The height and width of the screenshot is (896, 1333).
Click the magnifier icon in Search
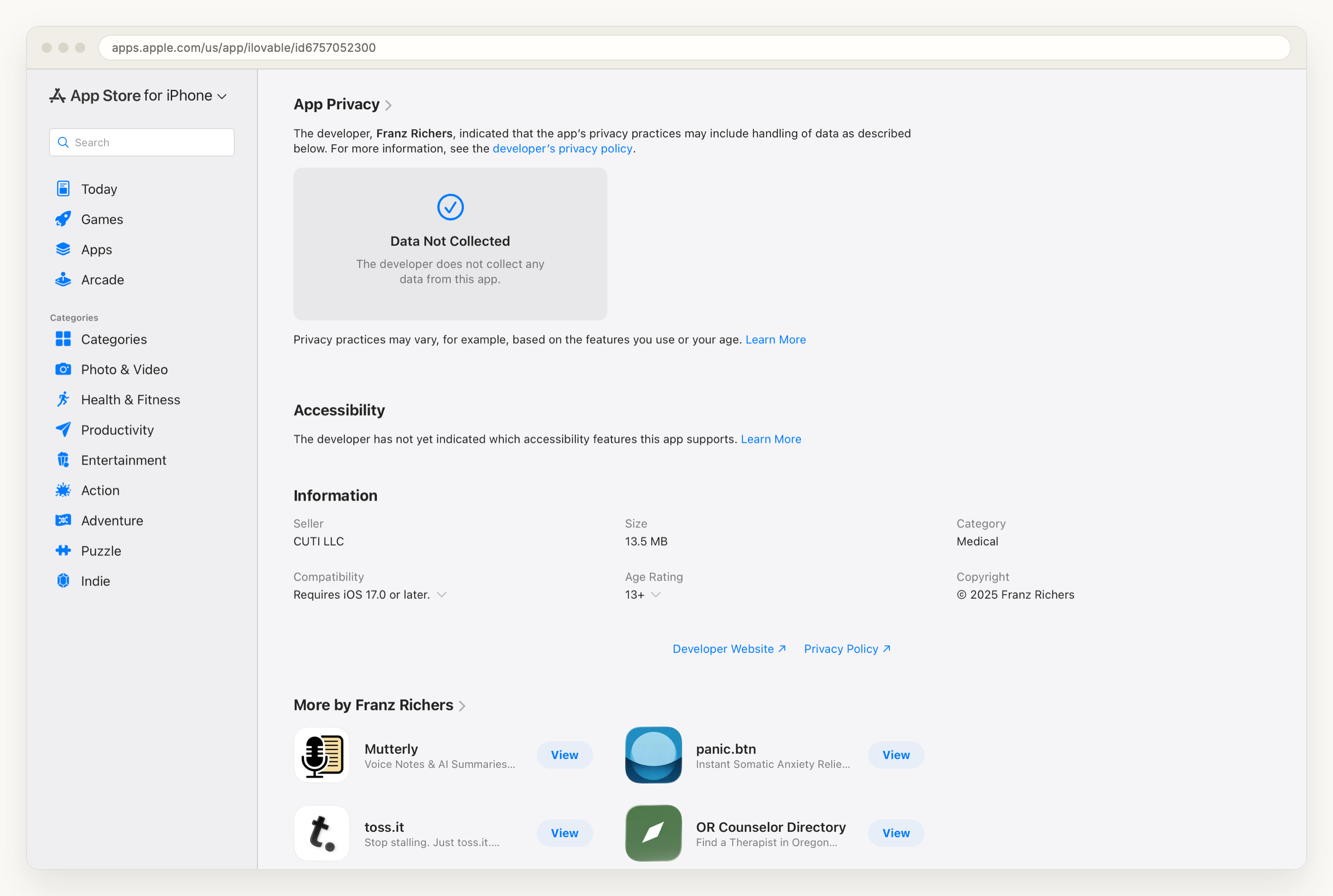[x=63, y=142]
